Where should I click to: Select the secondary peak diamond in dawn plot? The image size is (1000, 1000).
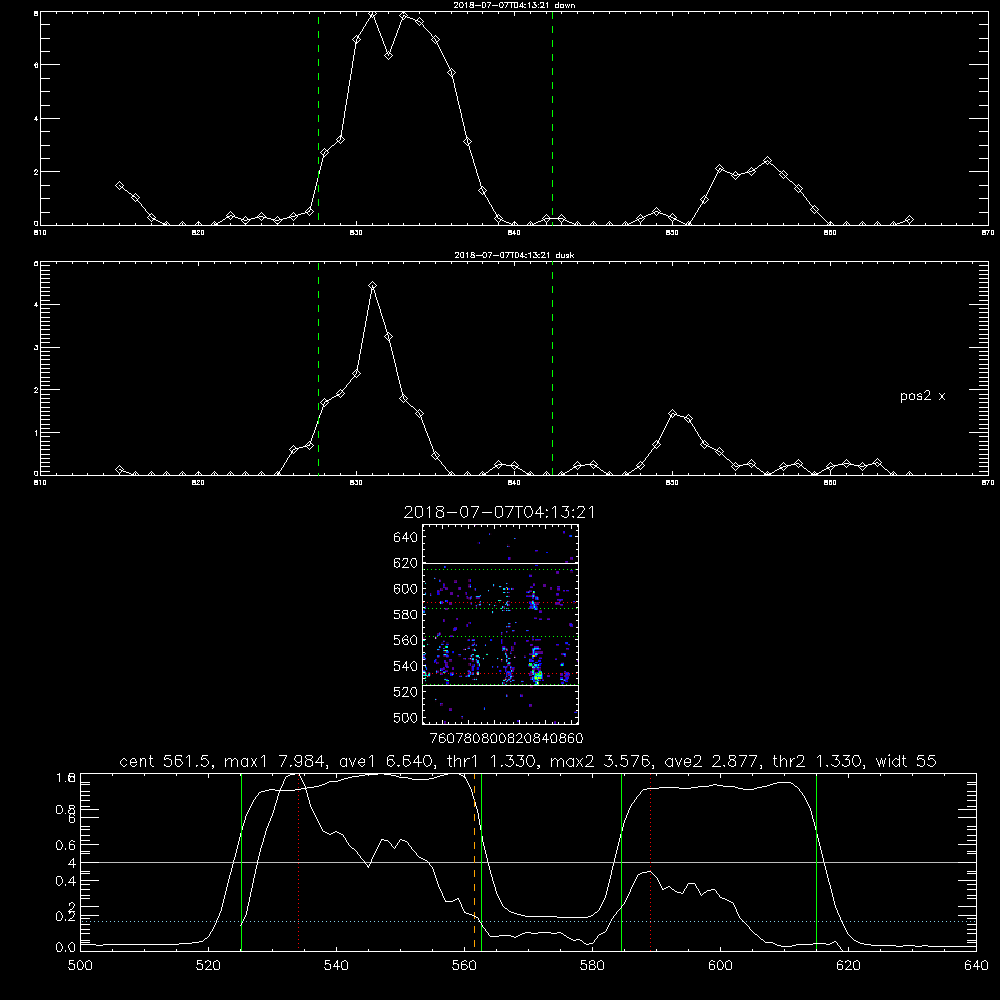click(x=768, y=161)
